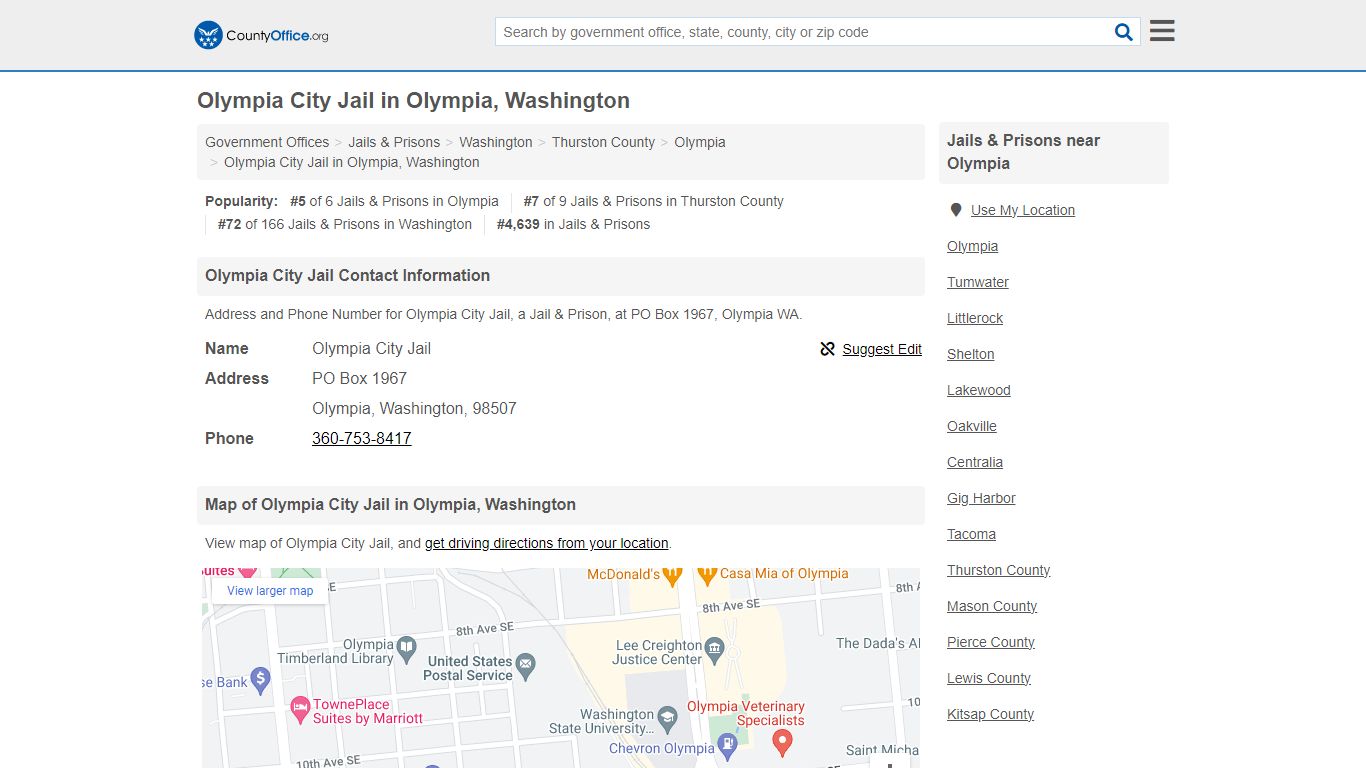Open Olympia in the nearby list
This screenshot has height=768, width=1366.
coord(973,246)
